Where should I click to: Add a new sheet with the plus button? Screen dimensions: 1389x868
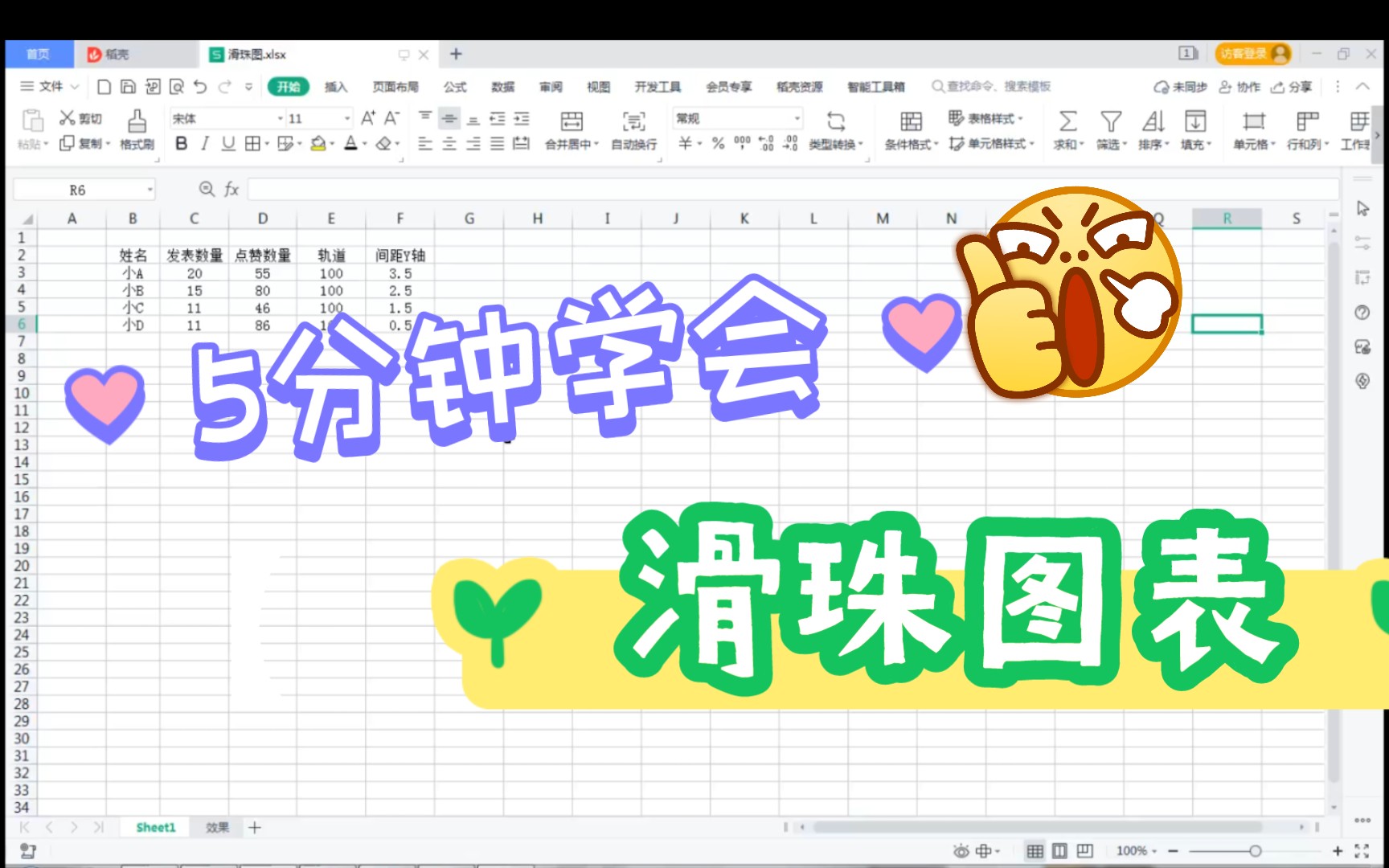coord(255,827)
